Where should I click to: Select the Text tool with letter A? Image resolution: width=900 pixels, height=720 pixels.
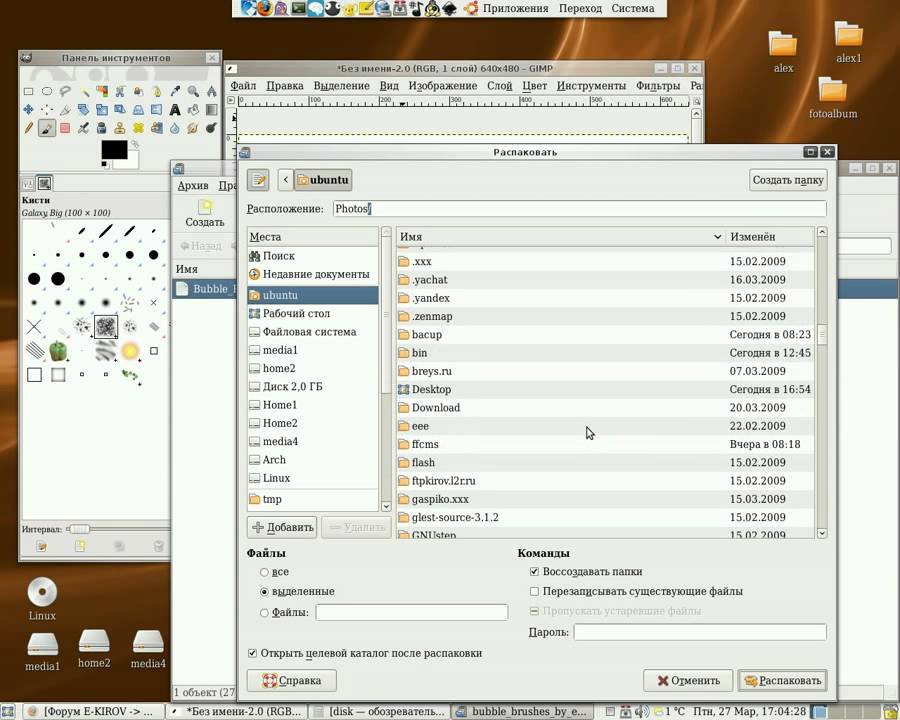click(175, 109)
